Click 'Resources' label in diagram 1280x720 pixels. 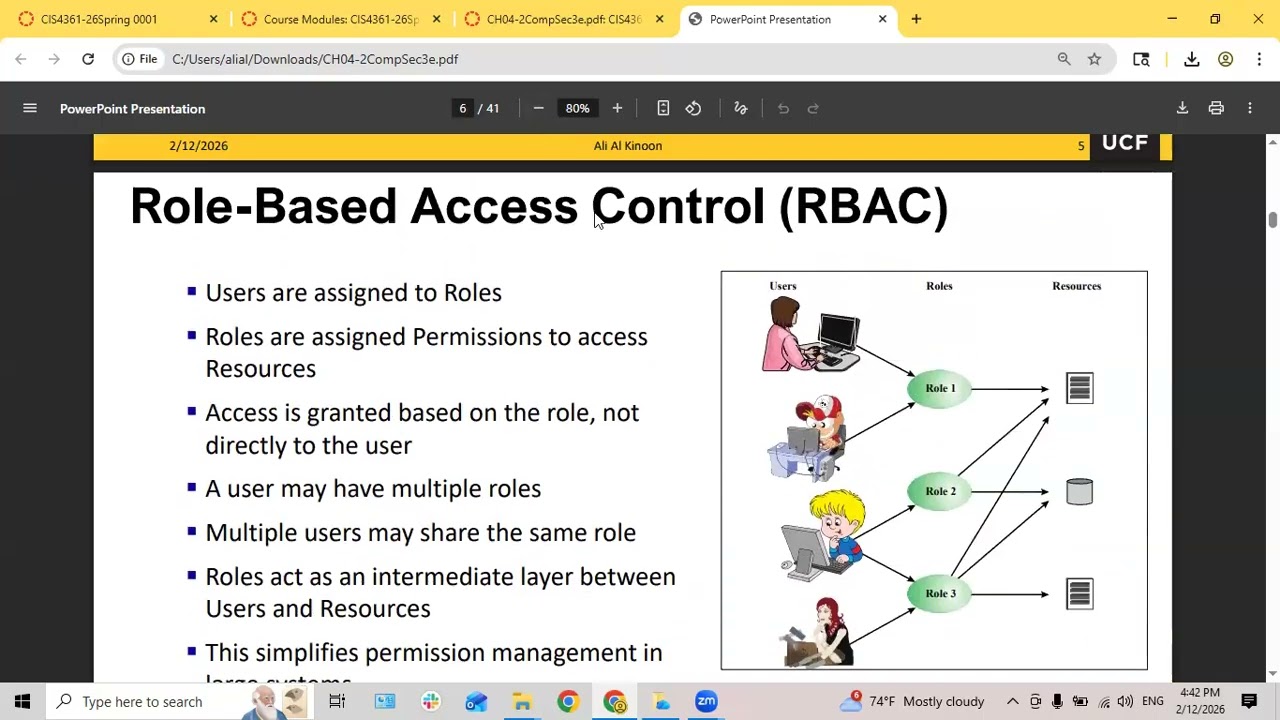click(1076, 286)
